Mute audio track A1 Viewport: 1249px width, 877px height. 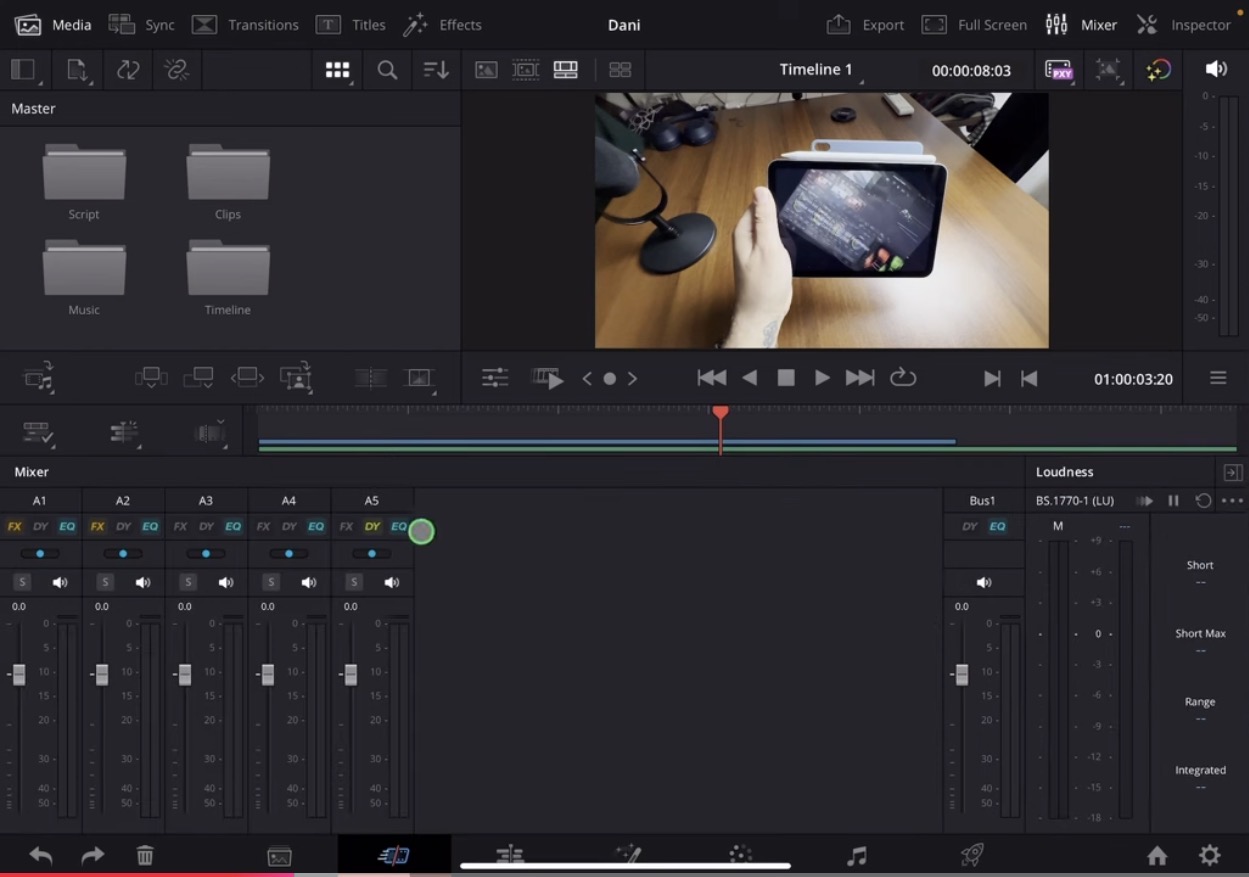click(x=60, y=581)
